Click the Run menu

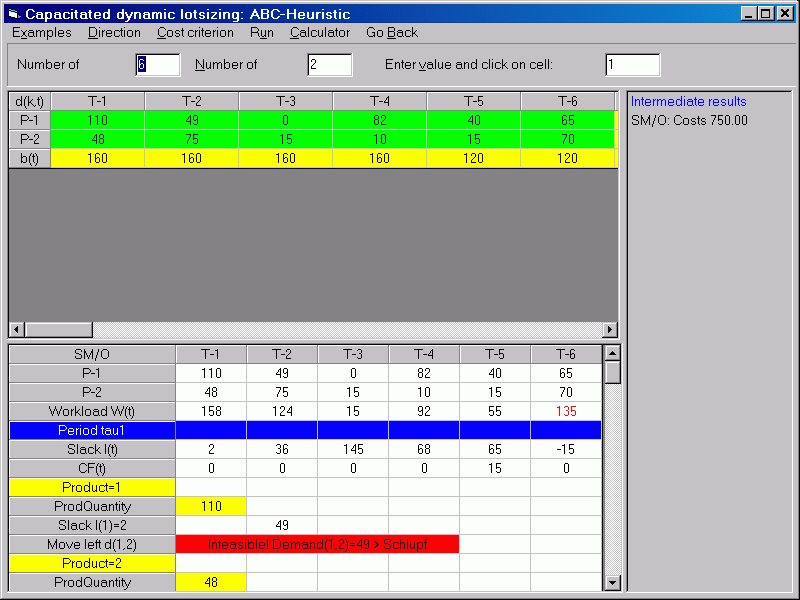[x=262, y=33]
